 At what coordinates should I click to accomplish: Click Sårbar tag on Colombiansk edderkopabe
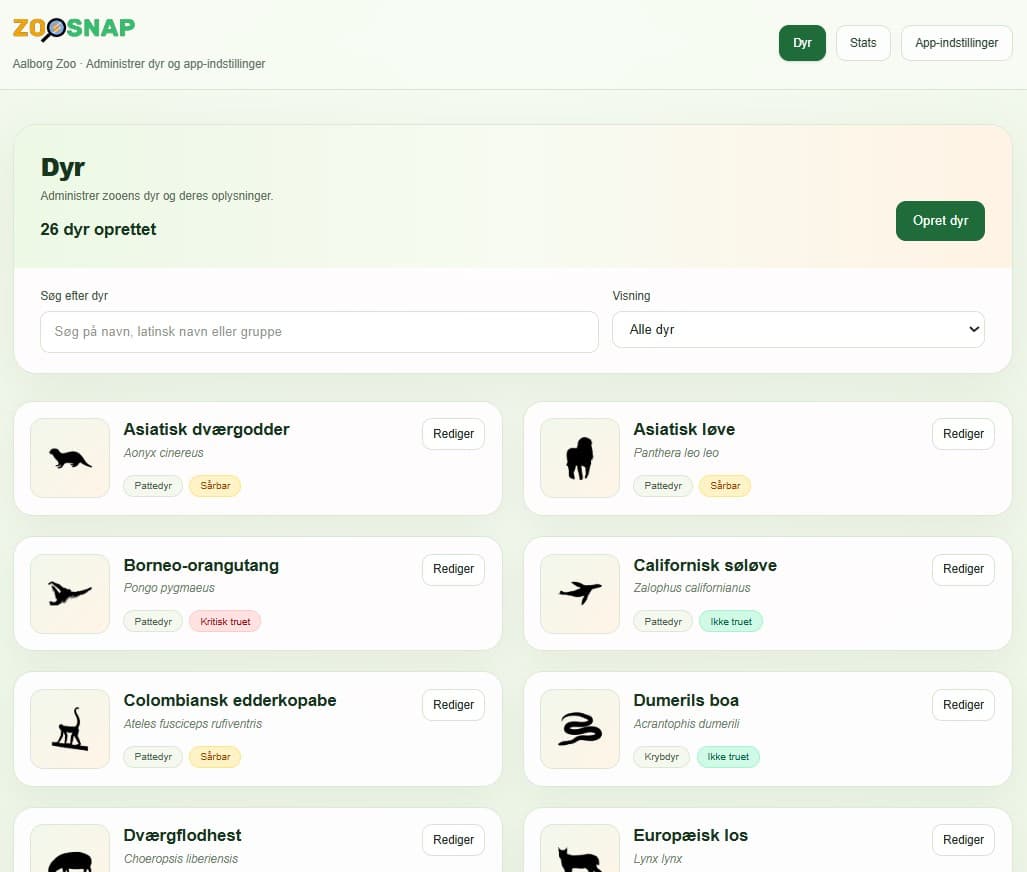[x=215, y=757]
